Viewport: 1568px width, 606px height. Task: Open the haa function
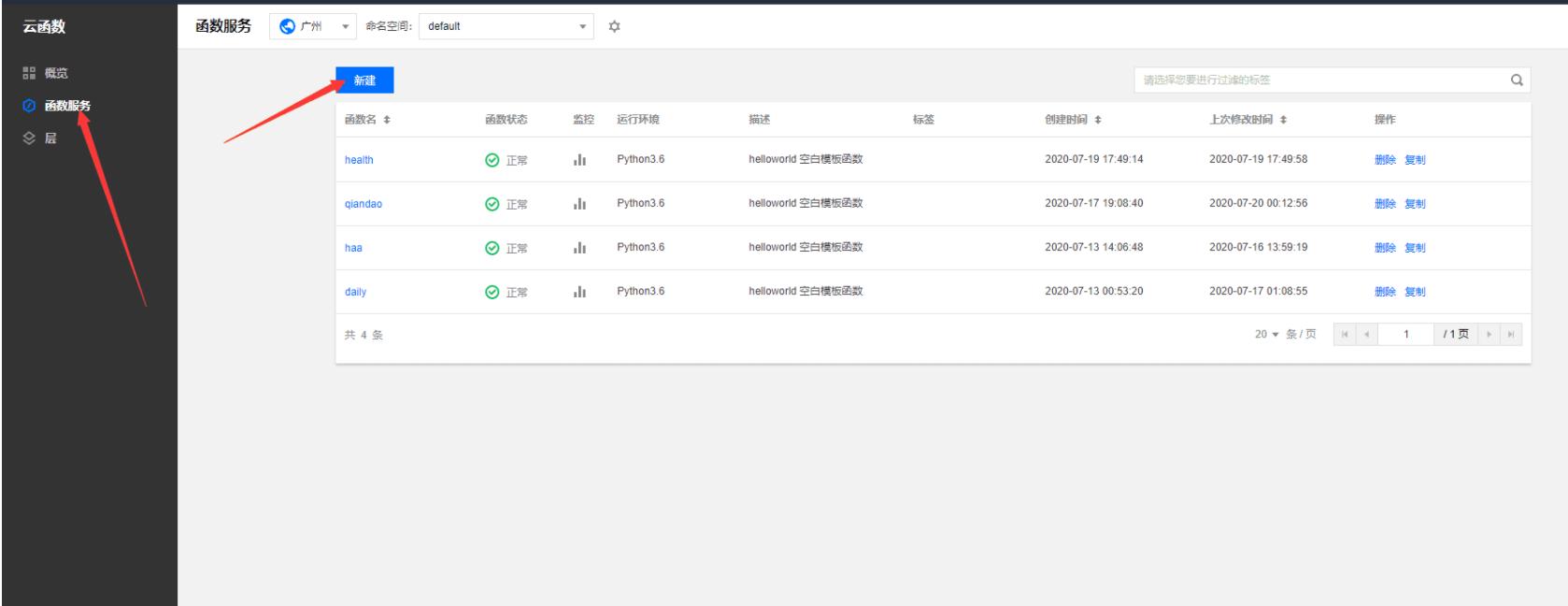[353, 248]
